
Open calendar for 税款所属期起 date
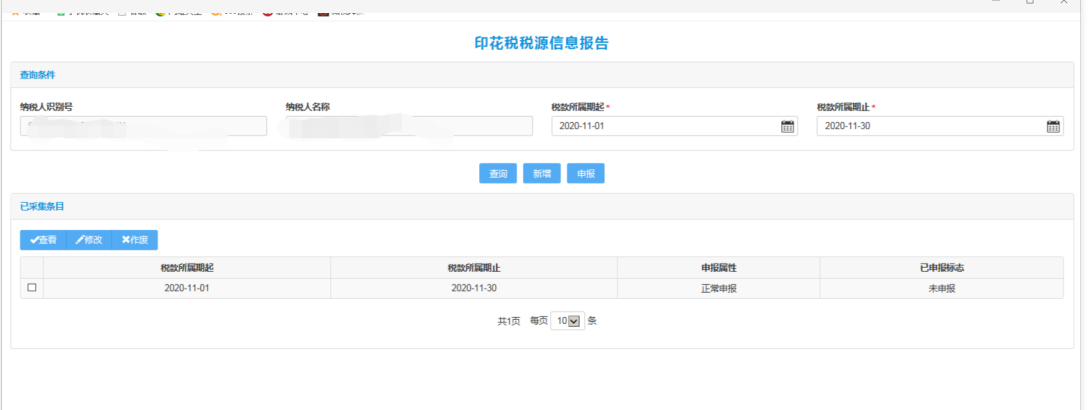coord(787,126)
